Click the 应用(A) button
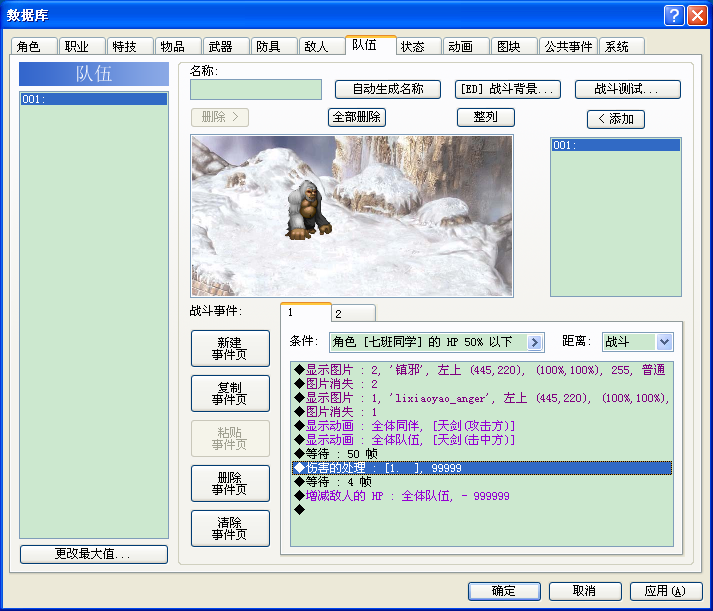This screenshot has height=611, width=713. coord(666,591)
